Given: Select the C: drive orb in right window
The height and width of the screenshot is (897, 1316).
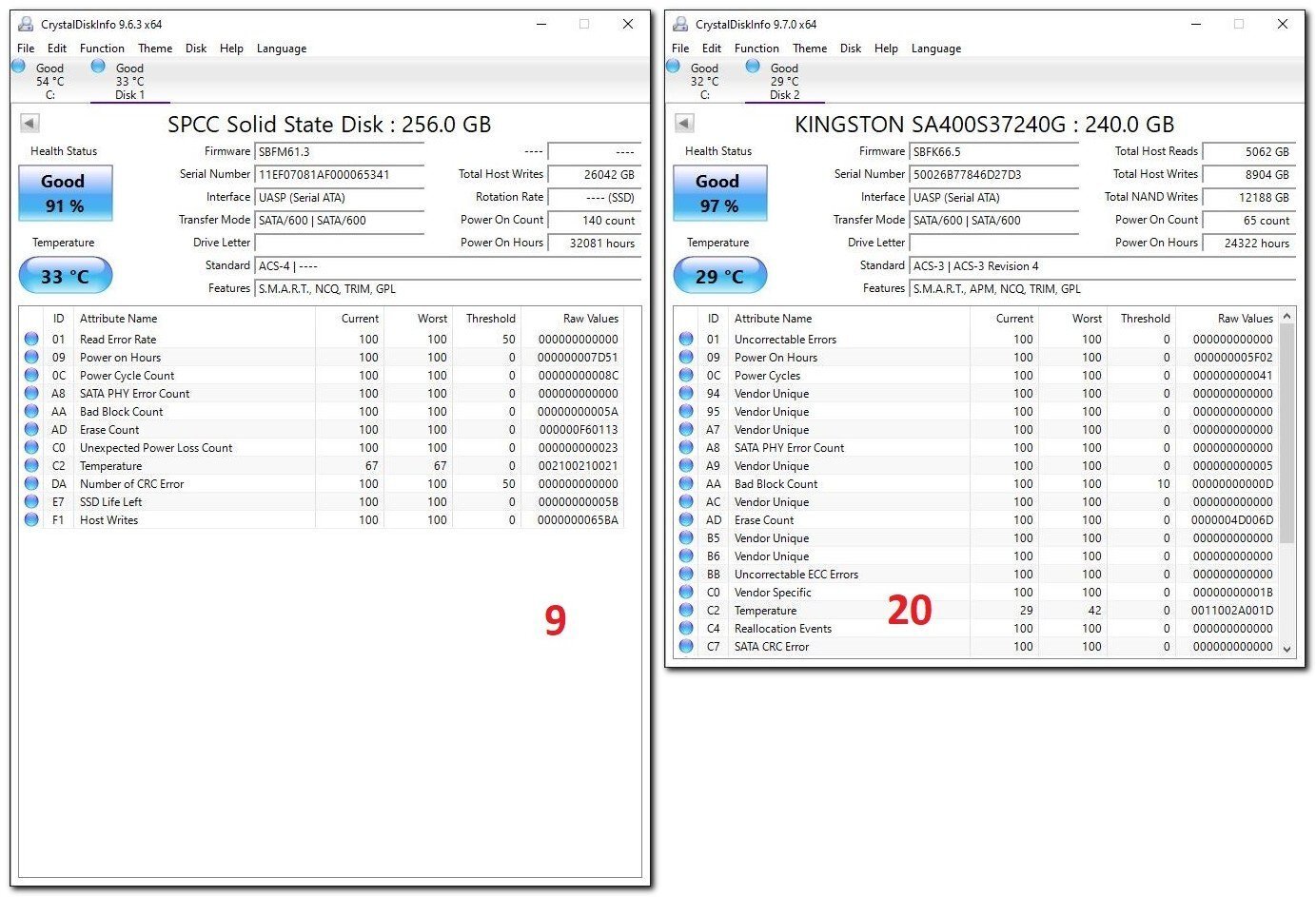Looking at the screenshot, I should click(x=673, y=66).
